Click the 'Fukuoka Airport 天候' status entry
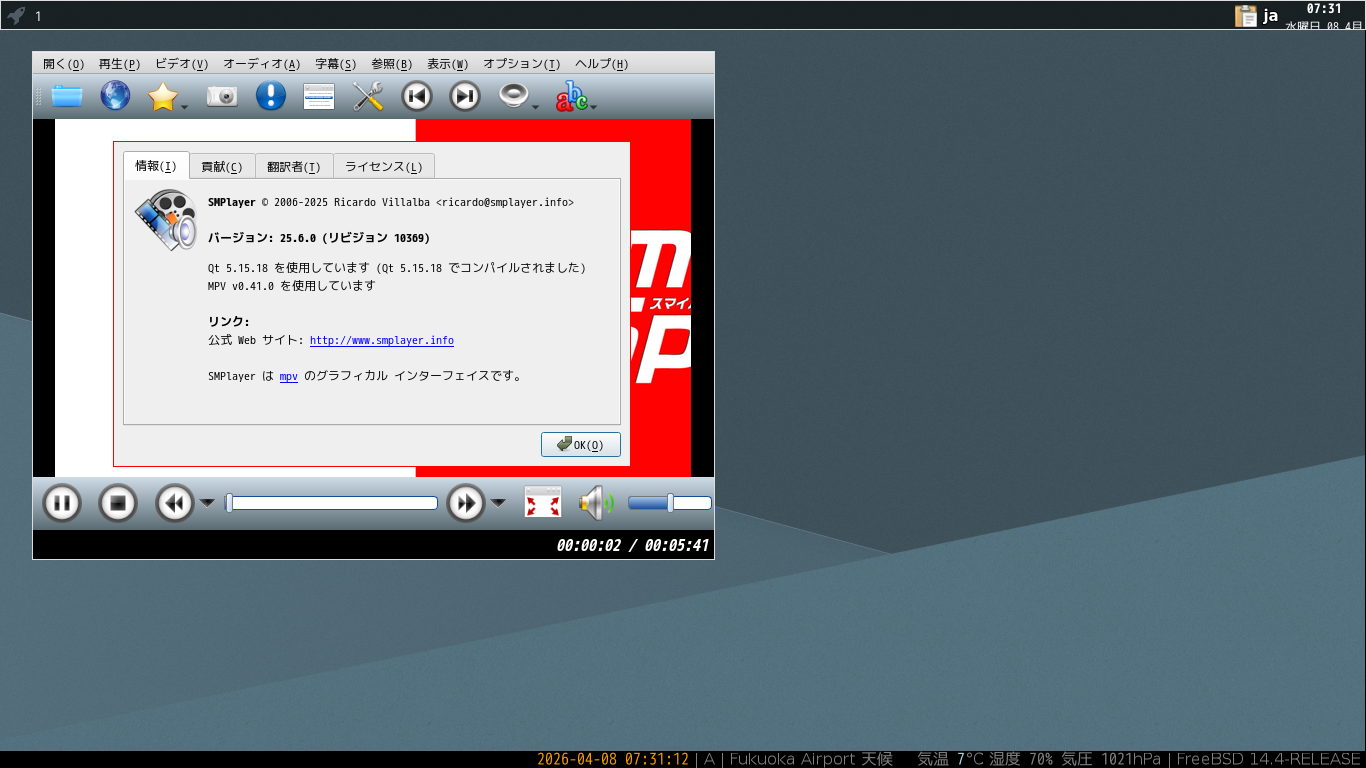Screen dimensions: 1366x768 [x=811, y=759]
